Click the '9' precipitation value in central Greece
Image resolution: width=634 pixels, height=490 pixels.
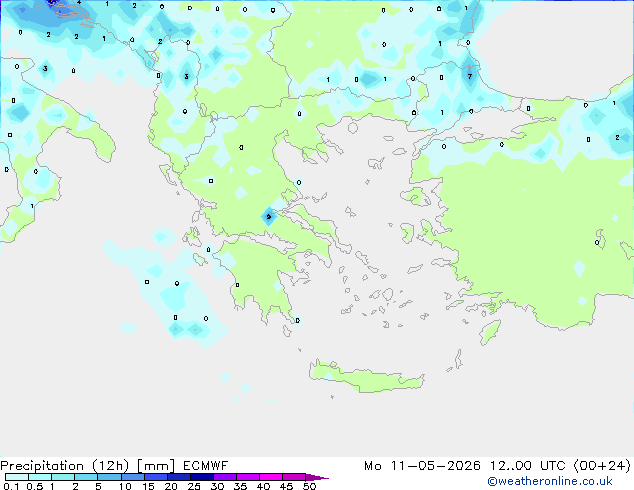(268, 217)
